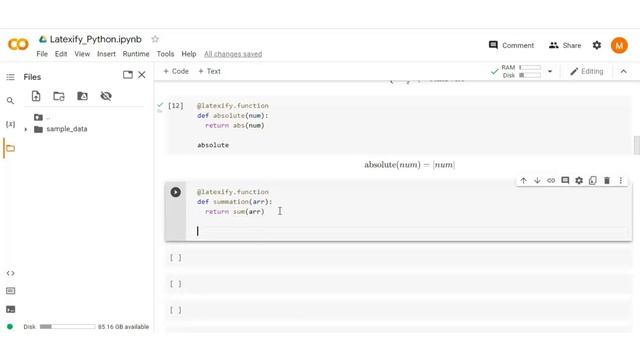Open Command palette sidebar icon
Screen dimensions: 640x360
click(x=10, y=291)
